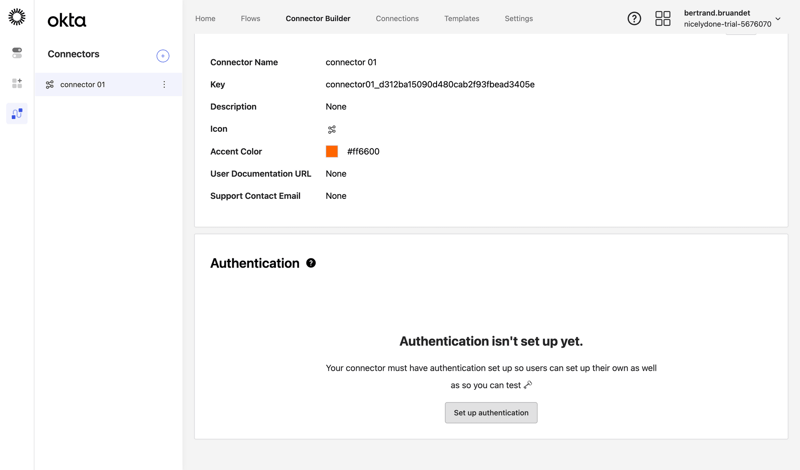Go to the Settings tab
This screenshot has width=800, height=470.
click(x=519, y=18)
